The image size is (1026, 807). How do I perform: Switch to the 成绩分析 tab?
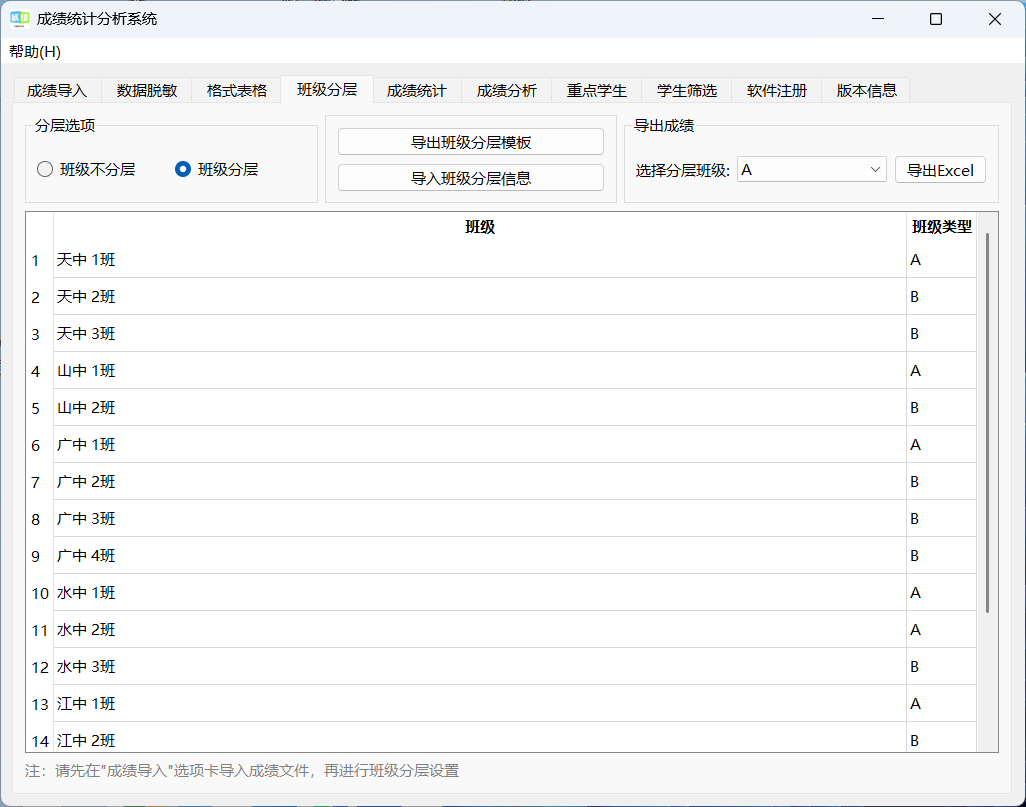pyautogui.click(x=506, y=89)
